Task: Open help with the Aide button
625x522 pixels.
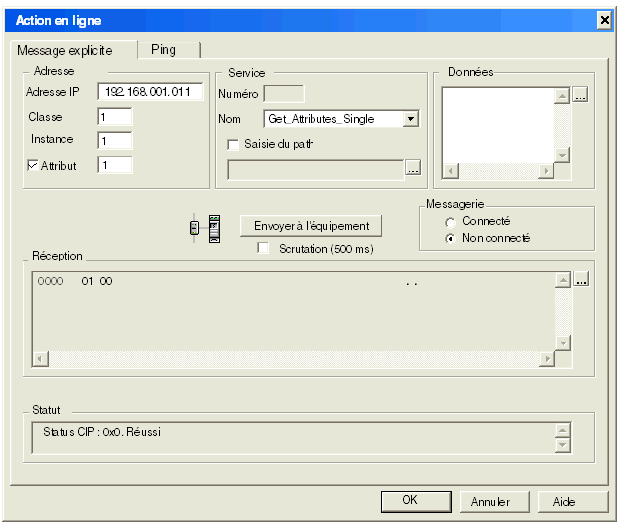Action: [573, 502]
